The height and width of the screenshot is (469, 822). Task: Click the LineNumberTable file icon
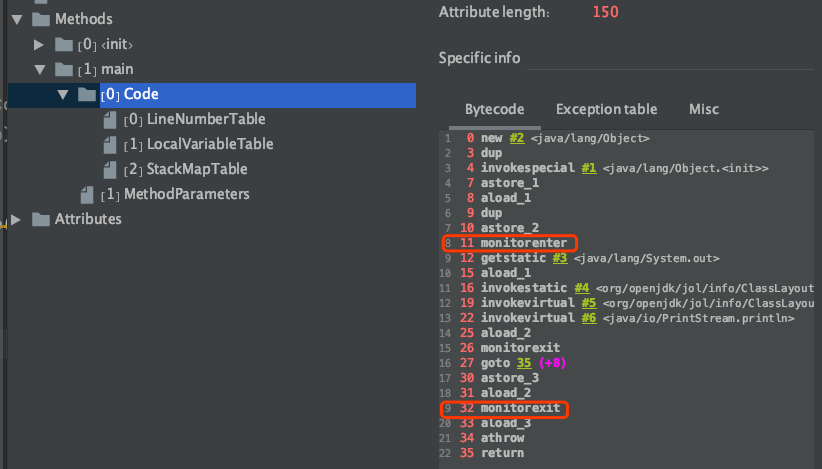(x=109, y=119)
